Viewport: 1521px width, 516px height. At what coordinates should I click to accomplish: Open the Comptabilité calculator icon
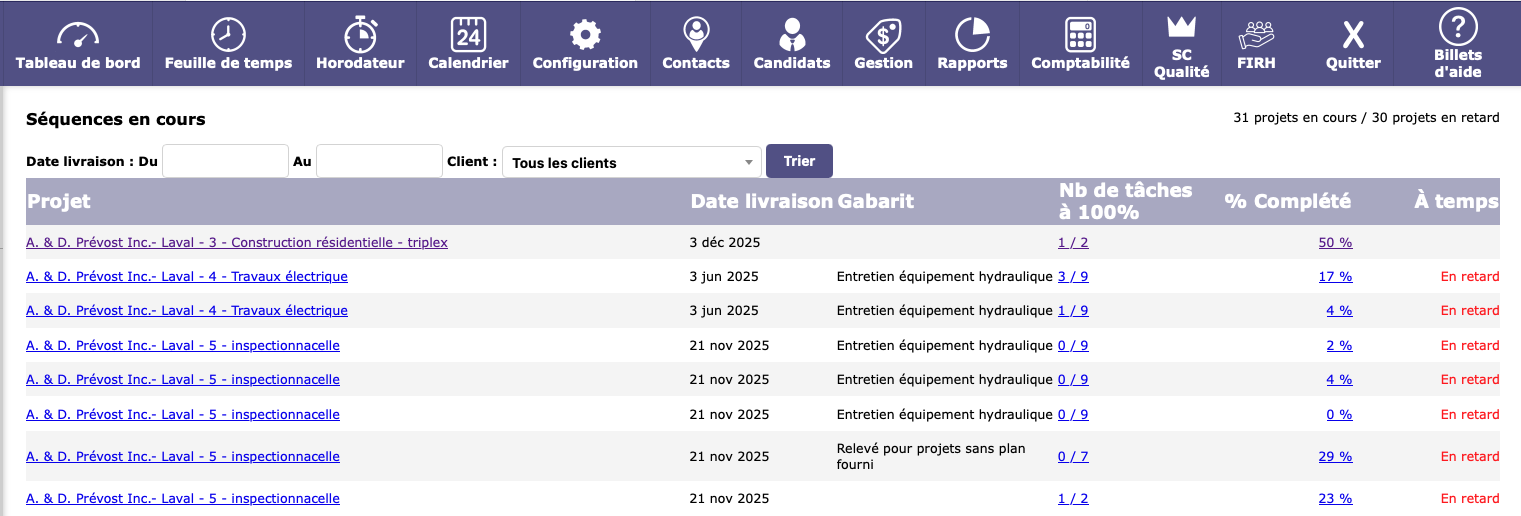[x=1080, y=35]
